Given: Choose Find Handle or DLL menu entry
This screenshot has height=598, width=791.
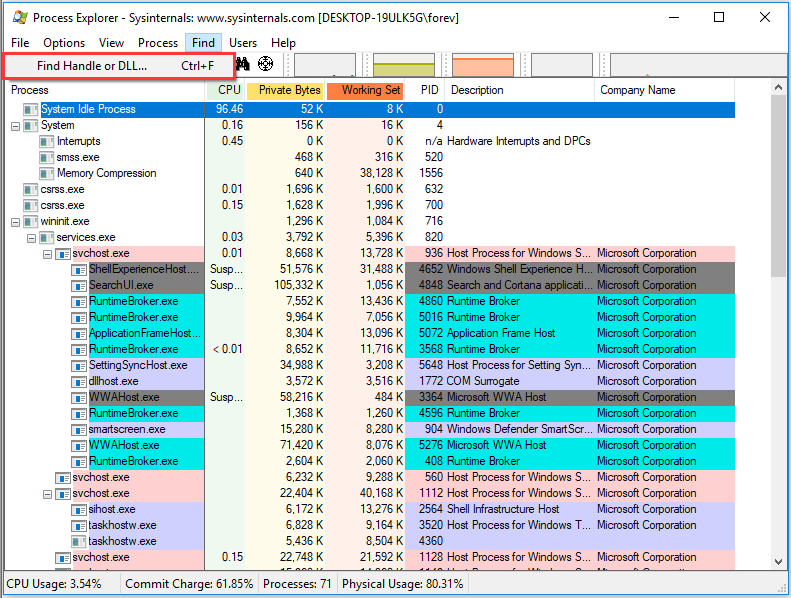Looking at the screenshot, I should click(92, 66).
